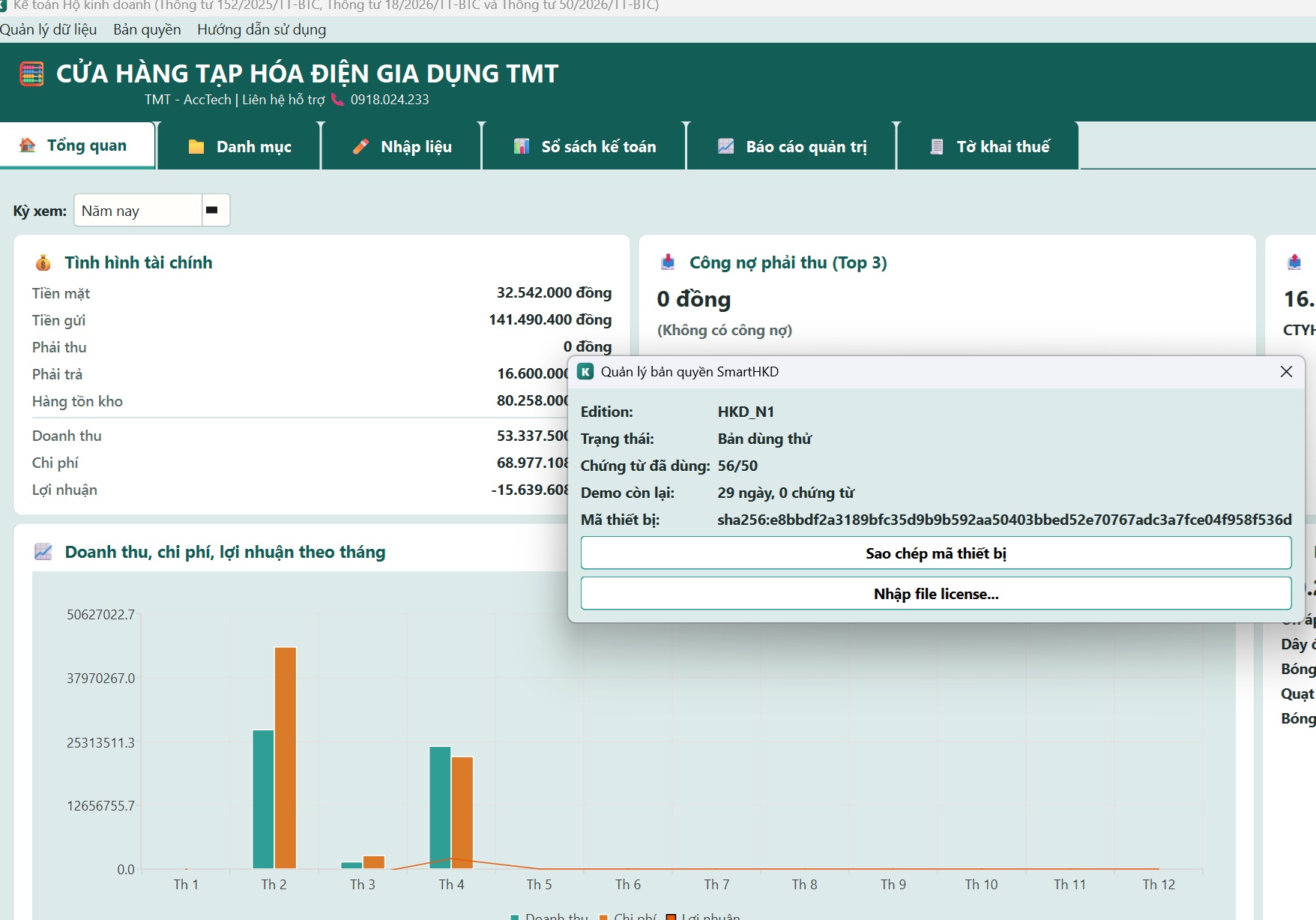Click the pencil icon on the Nhập liệu tab
This screenshot has width=1316, height=920.
tap(360, 147)
